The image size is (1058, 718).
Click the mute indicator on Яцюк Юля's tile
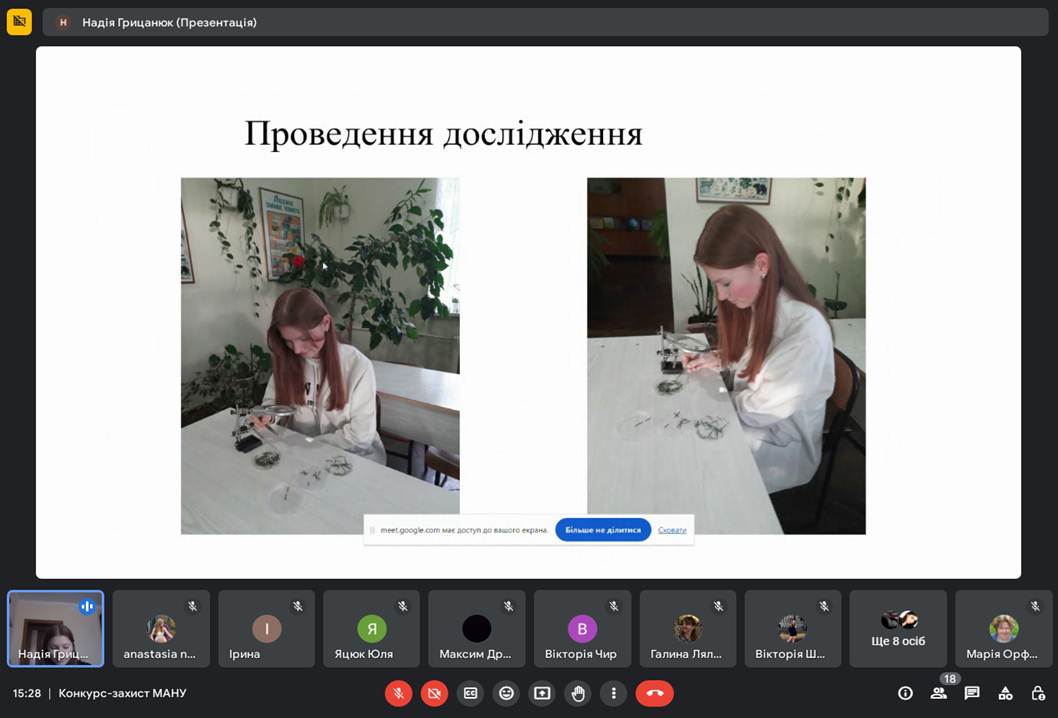point(403,604)
